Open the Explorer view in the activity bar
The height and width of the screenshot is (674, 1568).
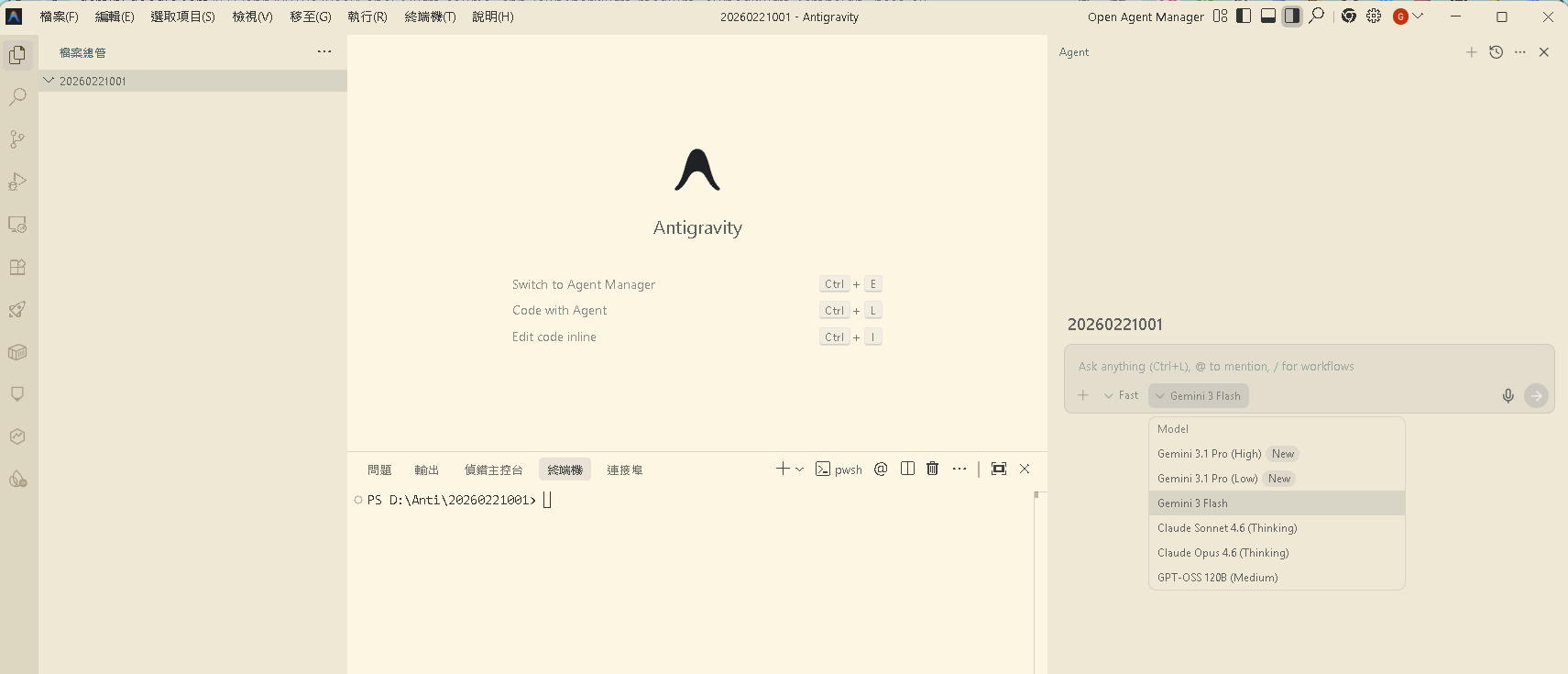pos(17,55)
